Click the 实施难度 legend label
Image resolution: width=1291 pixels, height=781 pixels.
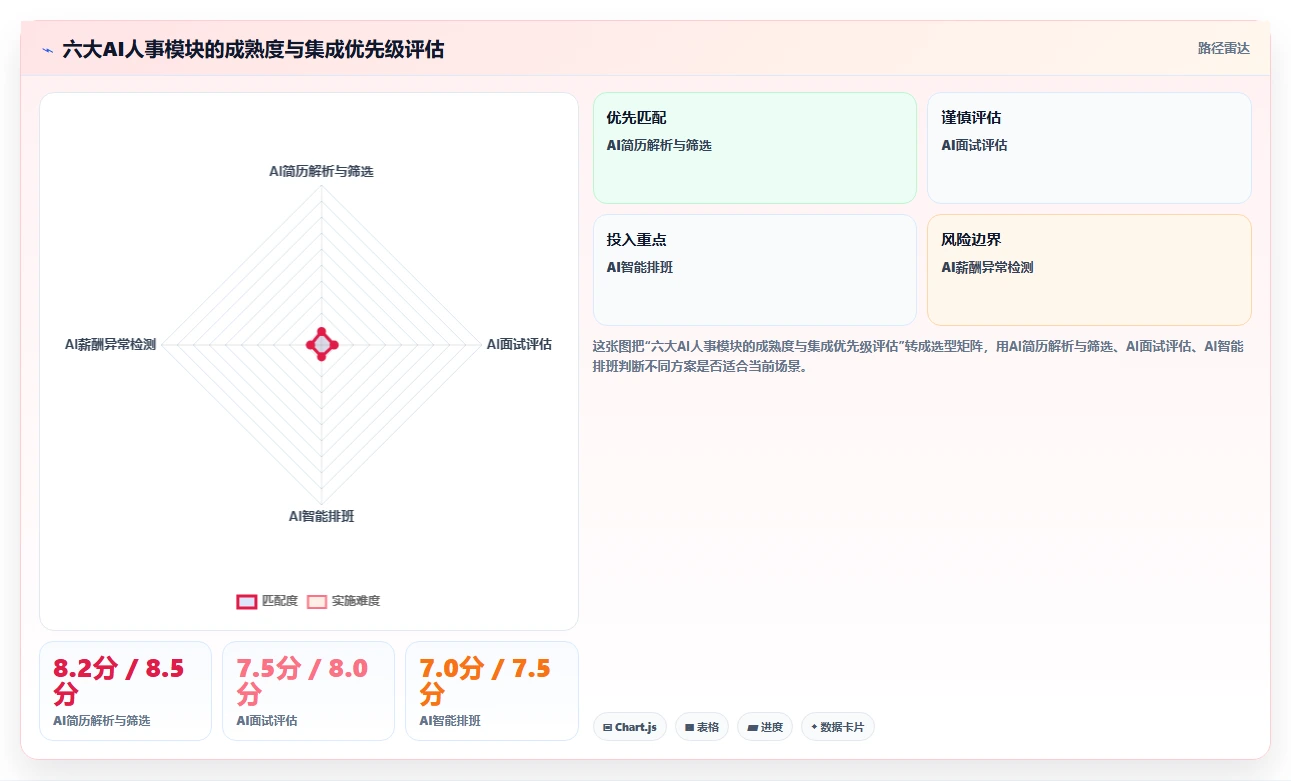pyautogui.click(x=356, y=601)
